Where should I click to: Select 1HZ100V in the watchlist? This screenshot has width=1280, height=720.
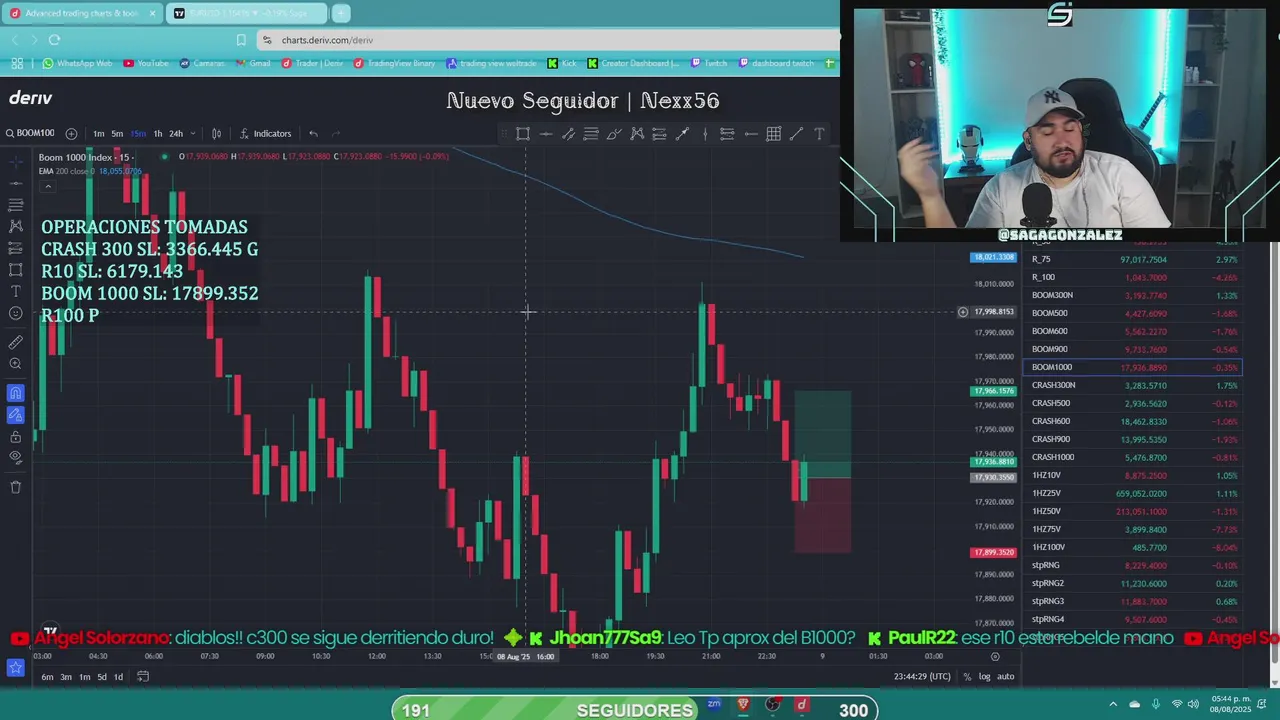click(x=1135, y=547)
